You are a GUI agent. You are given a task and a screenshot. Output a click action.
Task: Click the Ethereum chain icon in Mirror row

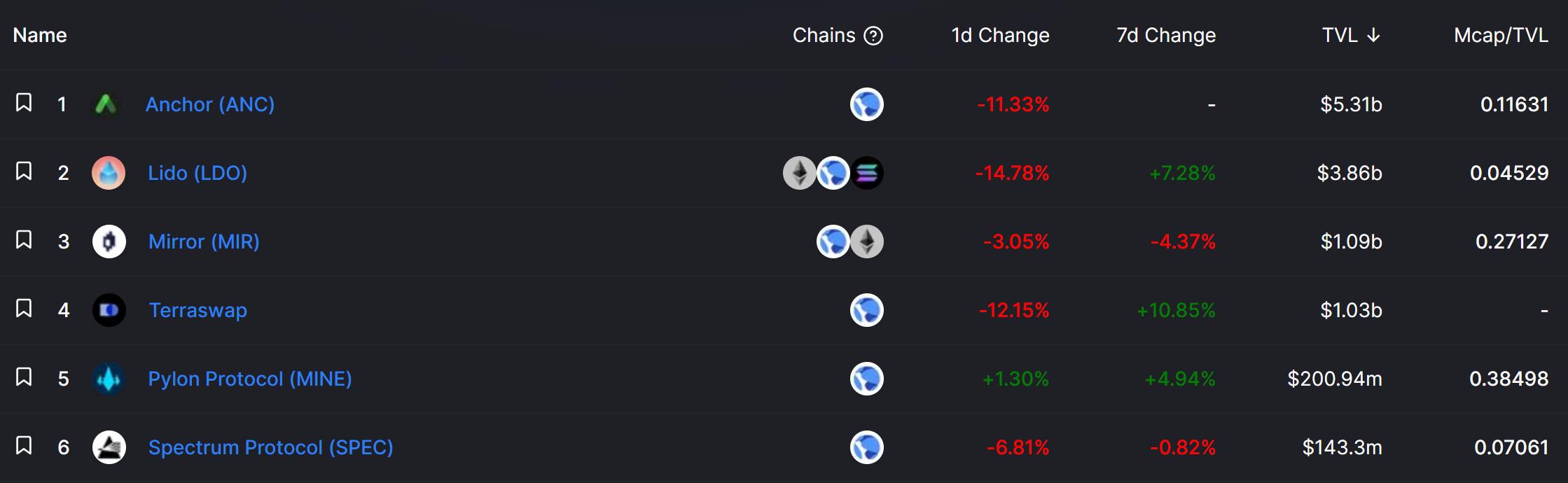(x=867, y=241)
